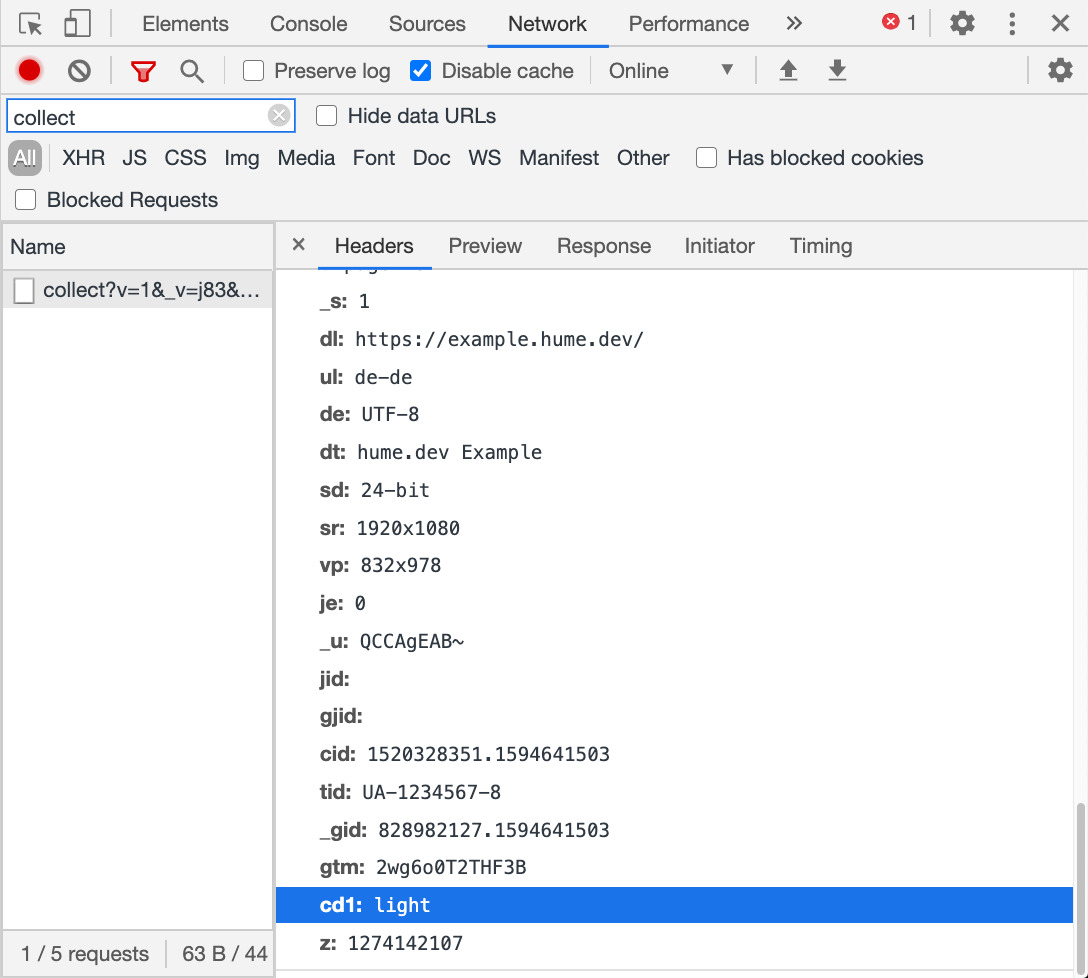
Task: Expand more DevTools tabs chevron
Action: (794, 24)
